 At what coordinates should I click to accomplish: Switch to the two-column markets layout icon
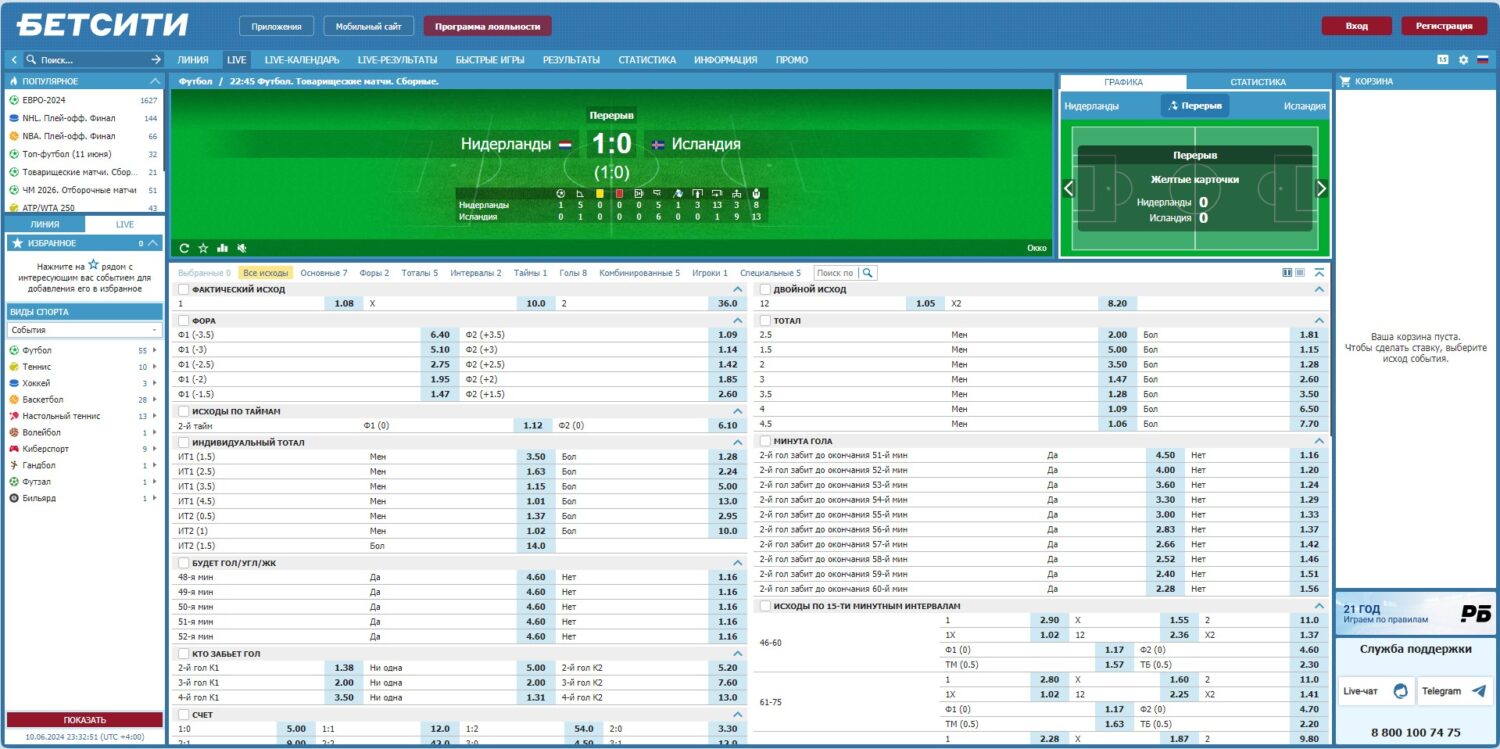[1287, 272]
